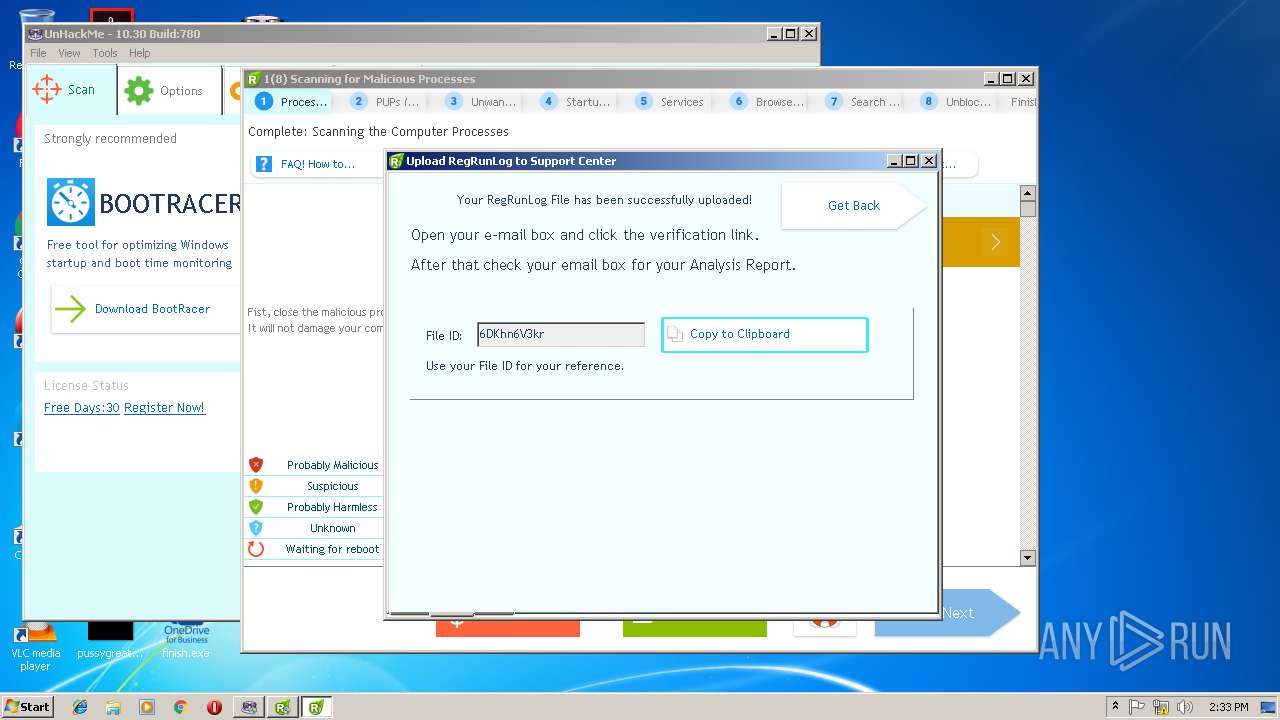Click the BootRacer stopwatch logo icon
The image size is (1280, 720).
click(x=71, y=202)
